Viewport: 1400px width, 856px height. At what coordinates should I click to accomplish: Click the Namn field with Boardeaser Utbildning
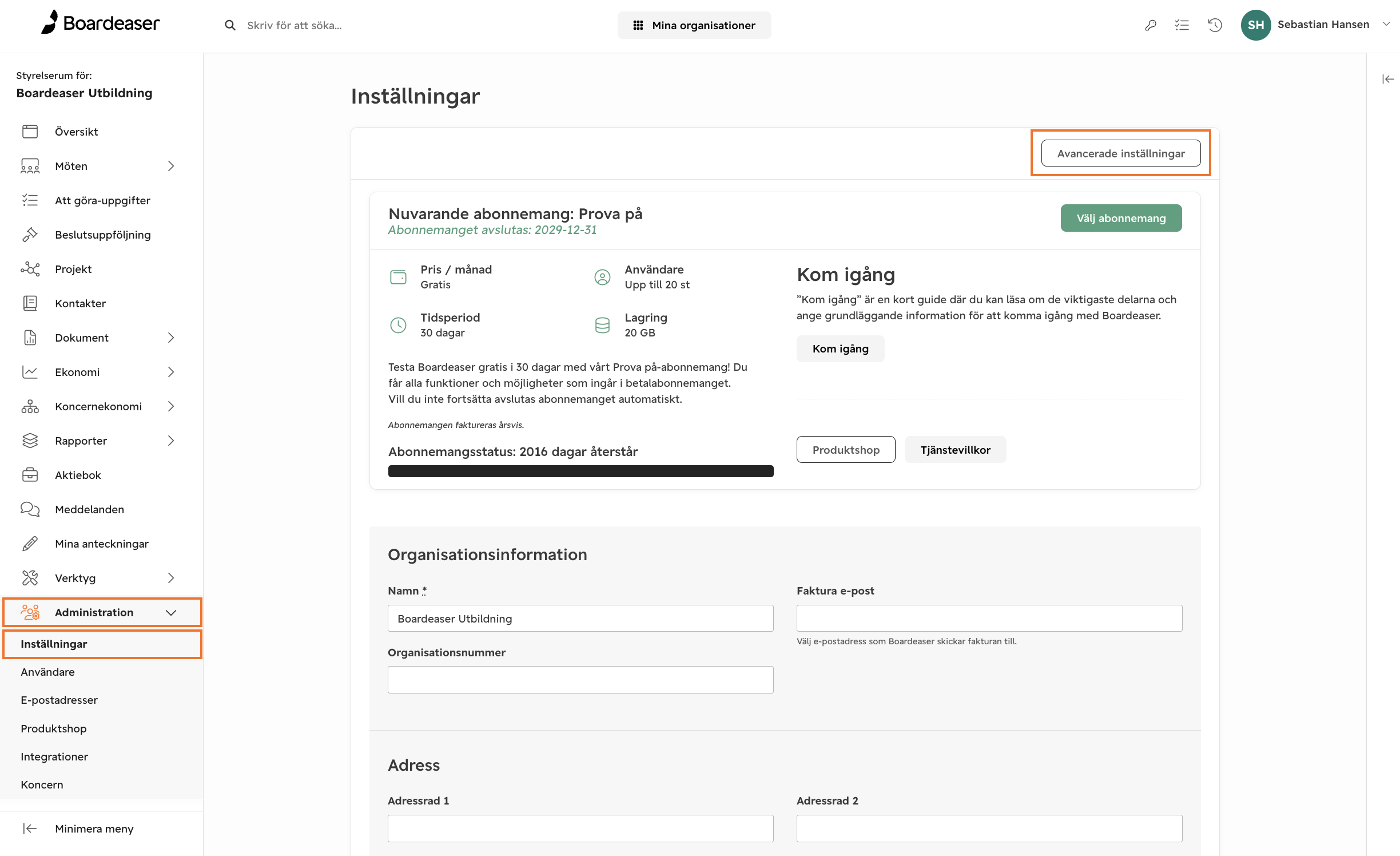point(580,619)
